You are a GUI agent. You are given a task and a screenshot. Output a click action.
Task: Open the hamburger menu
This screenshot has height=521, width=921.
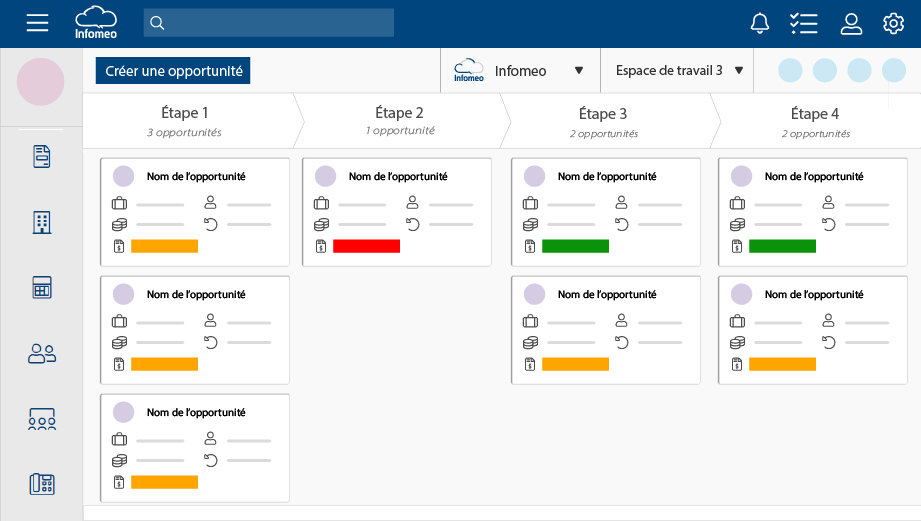37,23
